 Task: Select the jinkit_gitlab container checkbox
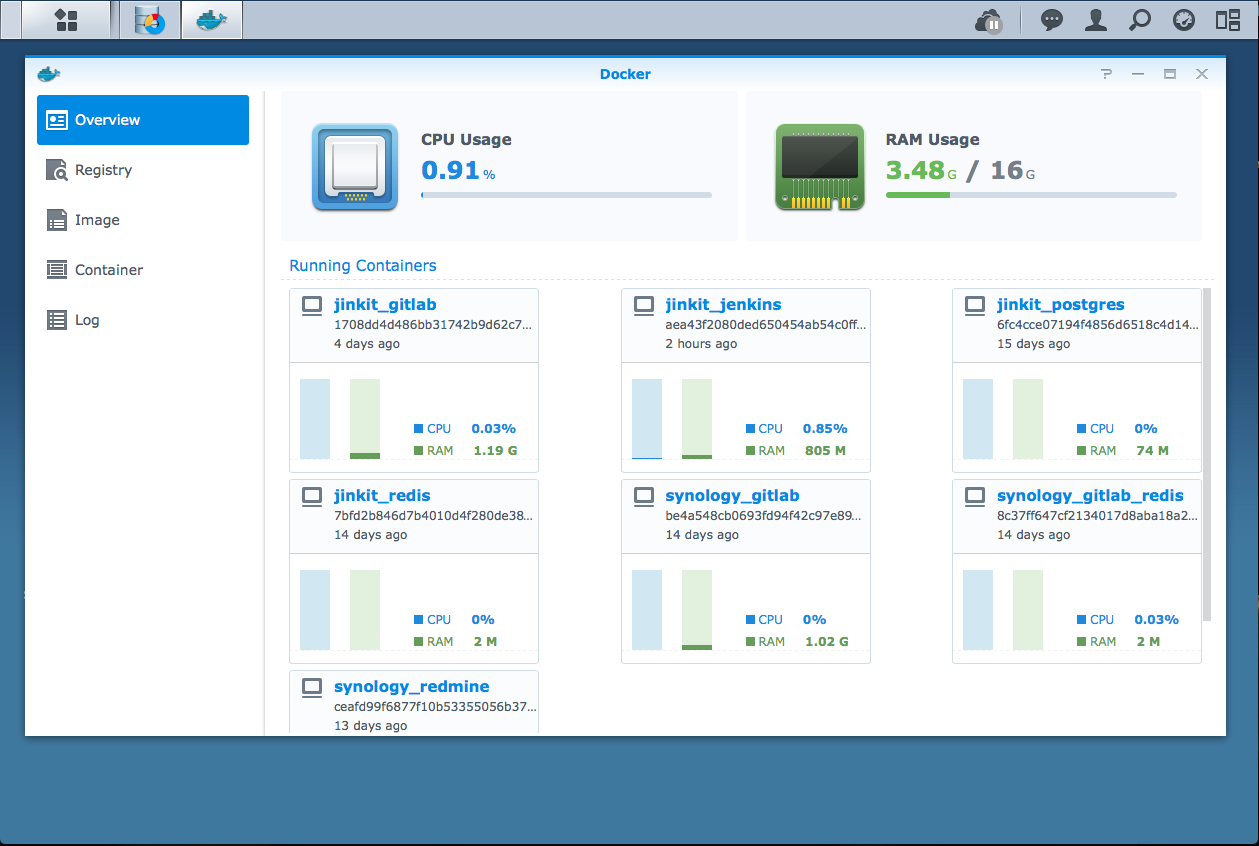click(311, 304)
